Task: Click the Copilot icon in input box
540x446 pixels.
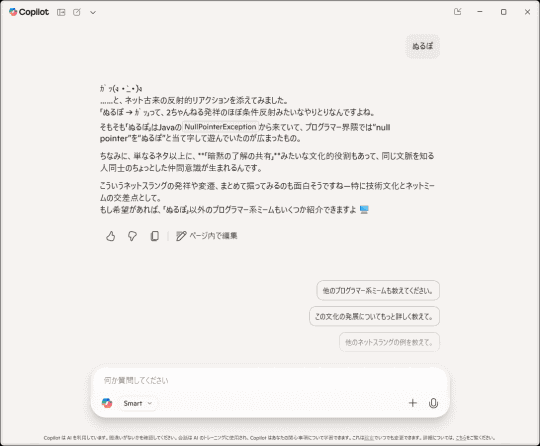Action: click(x=107, y=403)
